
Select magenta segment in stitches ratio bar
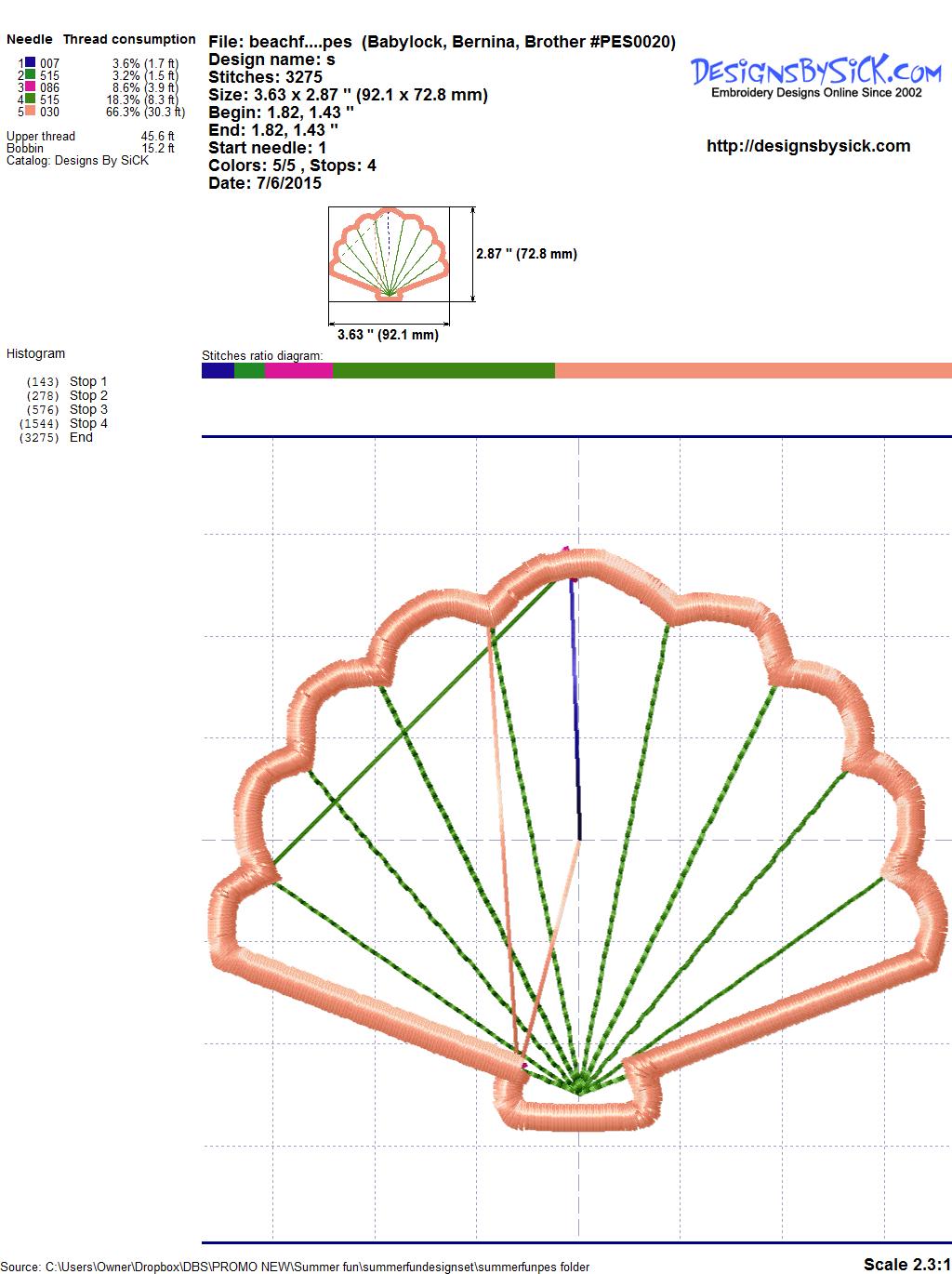pos(298,370)
